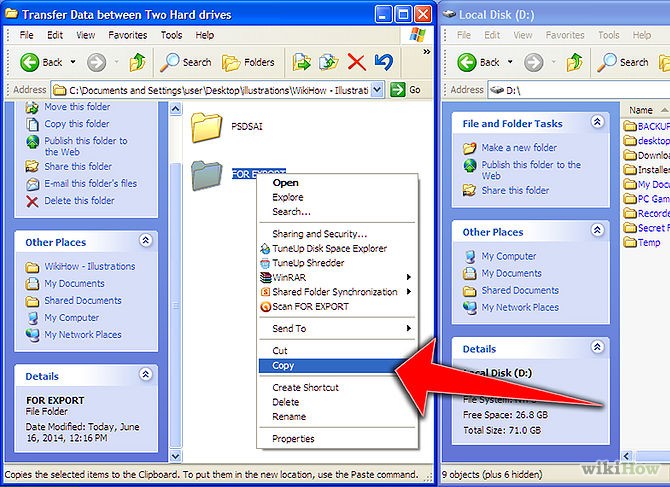Click the Copy To toolbar icon

point(329,62)
